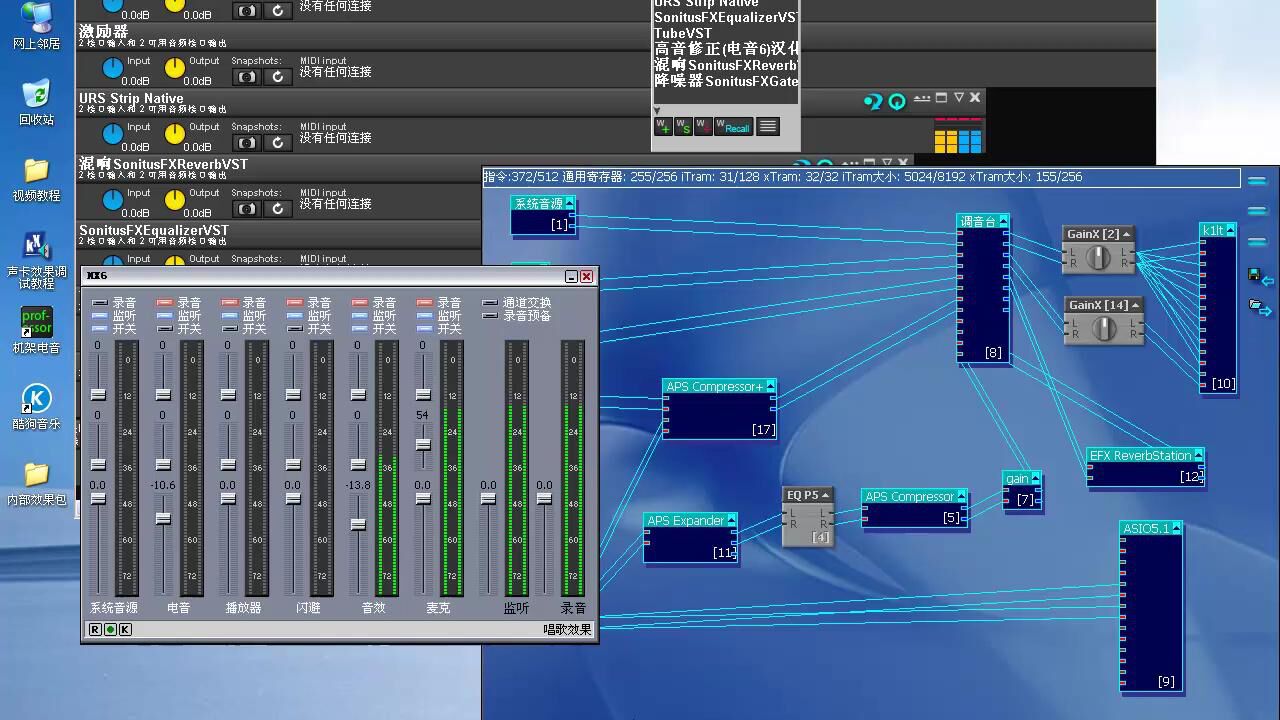Expand the APS Compressor+ module arrow
Viewport: 1280px width, 720px height.
point(770,386)
